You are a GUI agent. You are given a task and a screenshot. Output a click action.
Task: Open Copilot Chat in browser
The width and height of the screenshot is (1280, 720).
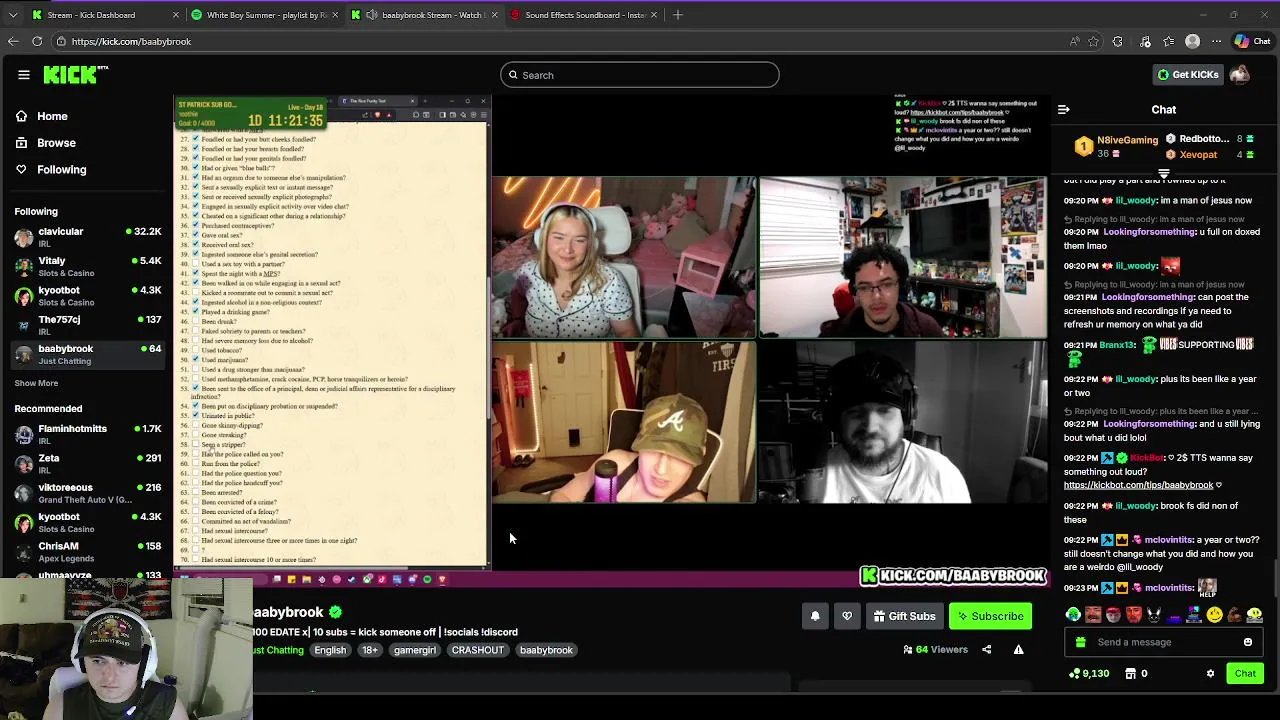(x=1251, y=42)
